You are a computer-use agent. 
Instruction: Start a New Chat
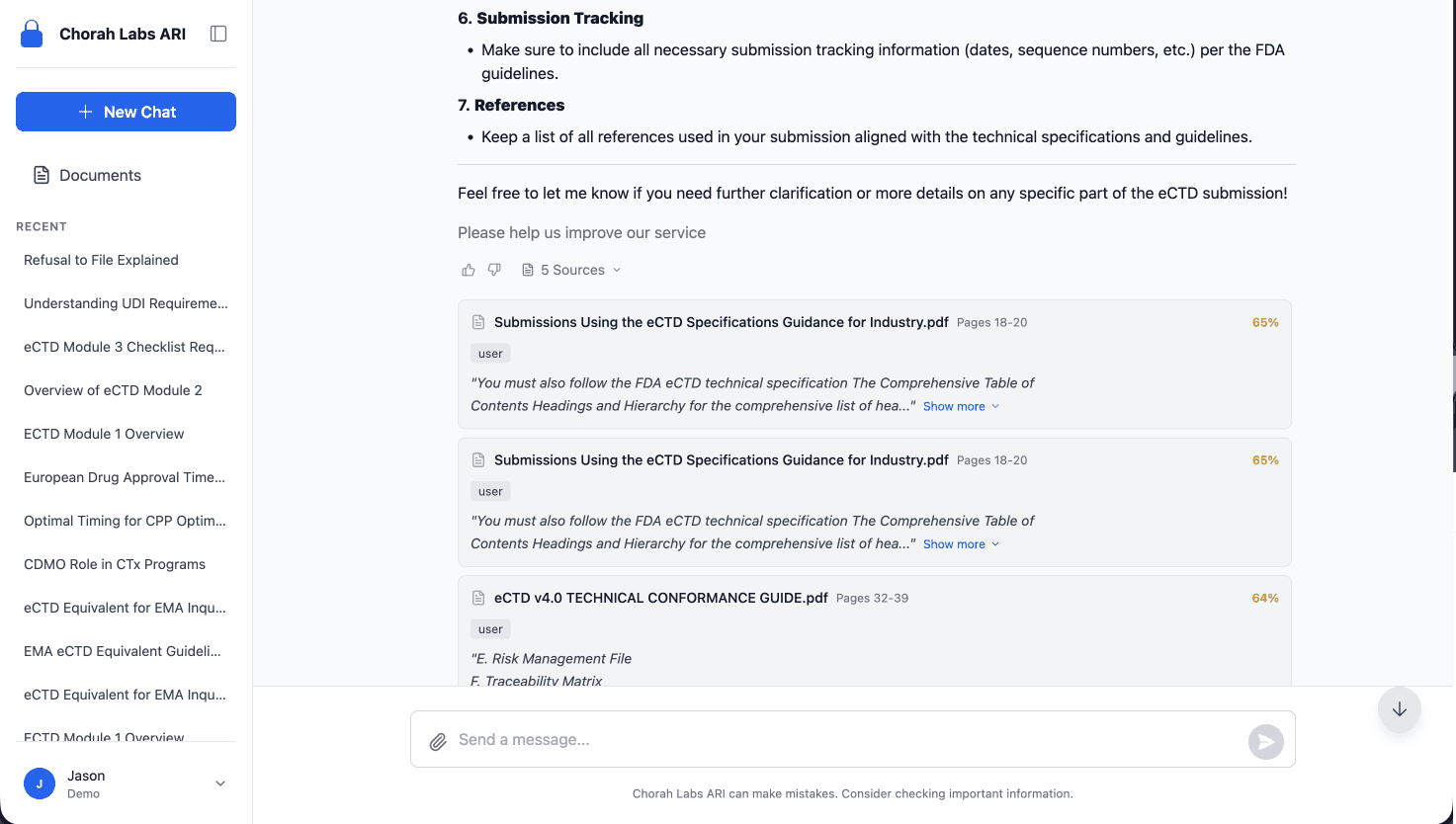click(126, 112)
